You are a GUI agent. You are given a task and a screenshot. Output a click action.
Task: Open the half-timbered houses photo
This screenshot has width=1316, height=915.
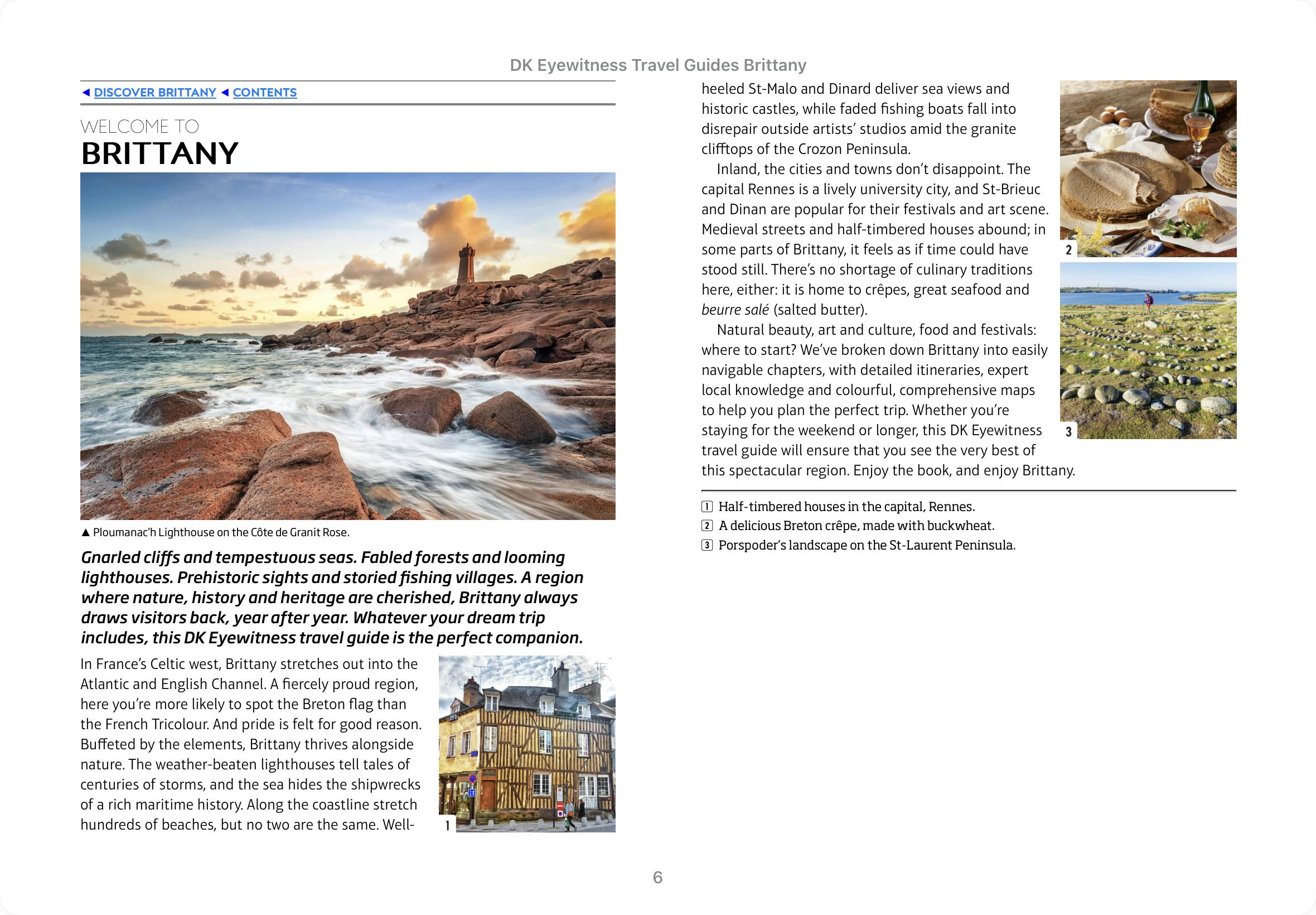click(527, 744)
